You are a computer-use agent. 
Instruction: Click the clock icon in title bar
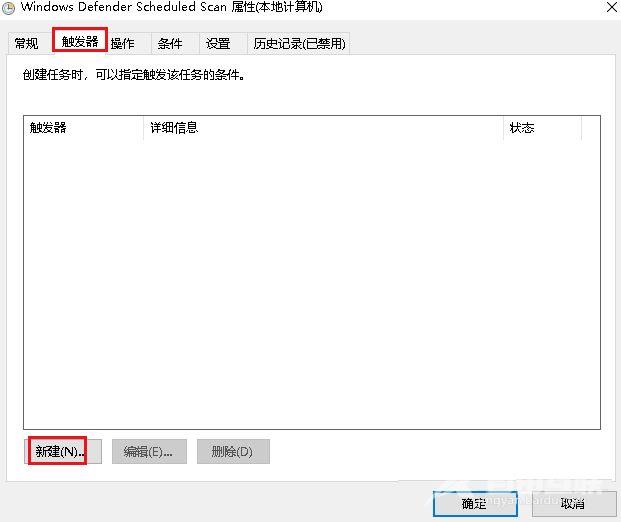(8, 8)
